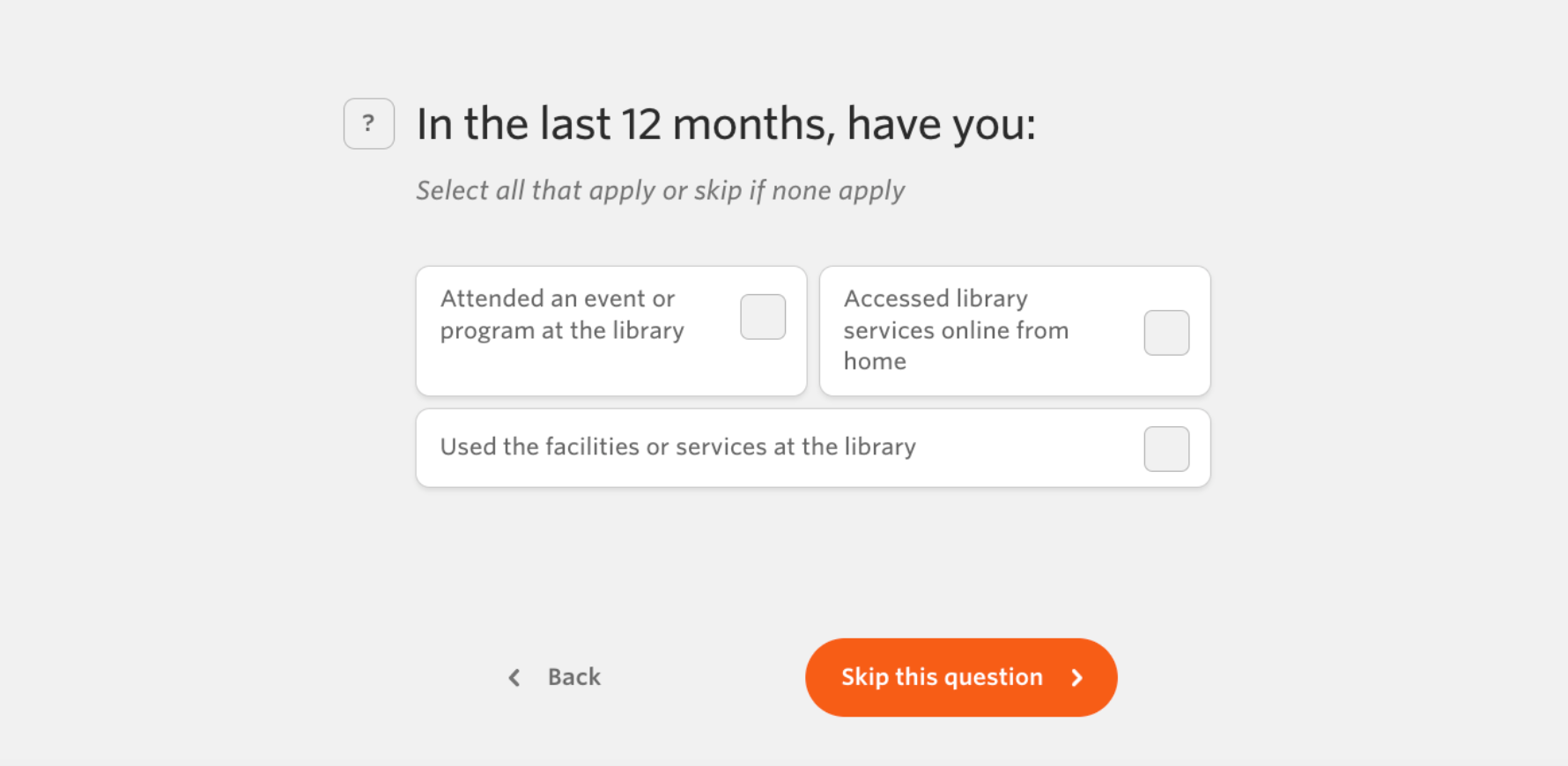Click the 'In the last 12 months' heading
Image resolution: width=1568 pixels, height=766 pixels.
coord(725,124)
